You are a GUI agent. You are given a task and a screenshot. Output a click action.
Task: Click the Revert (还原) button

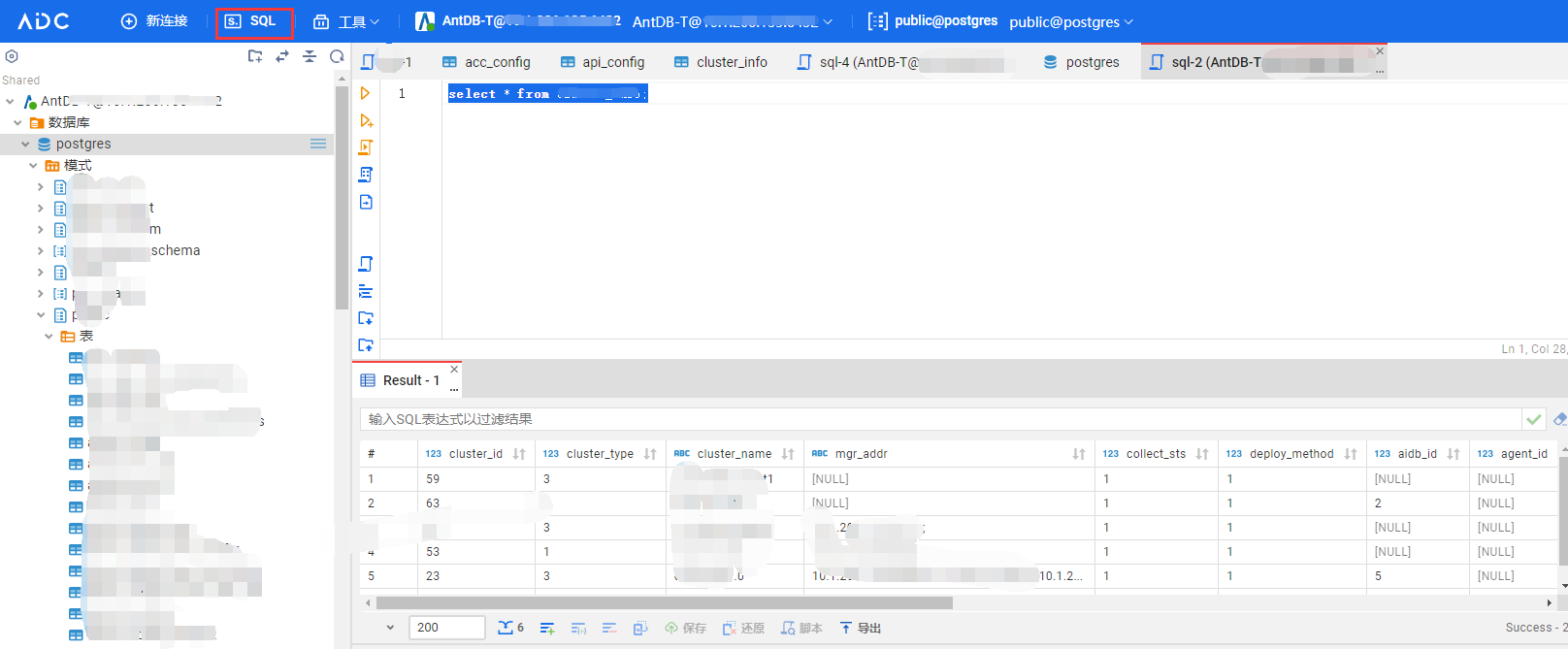(x=743, y=629)
